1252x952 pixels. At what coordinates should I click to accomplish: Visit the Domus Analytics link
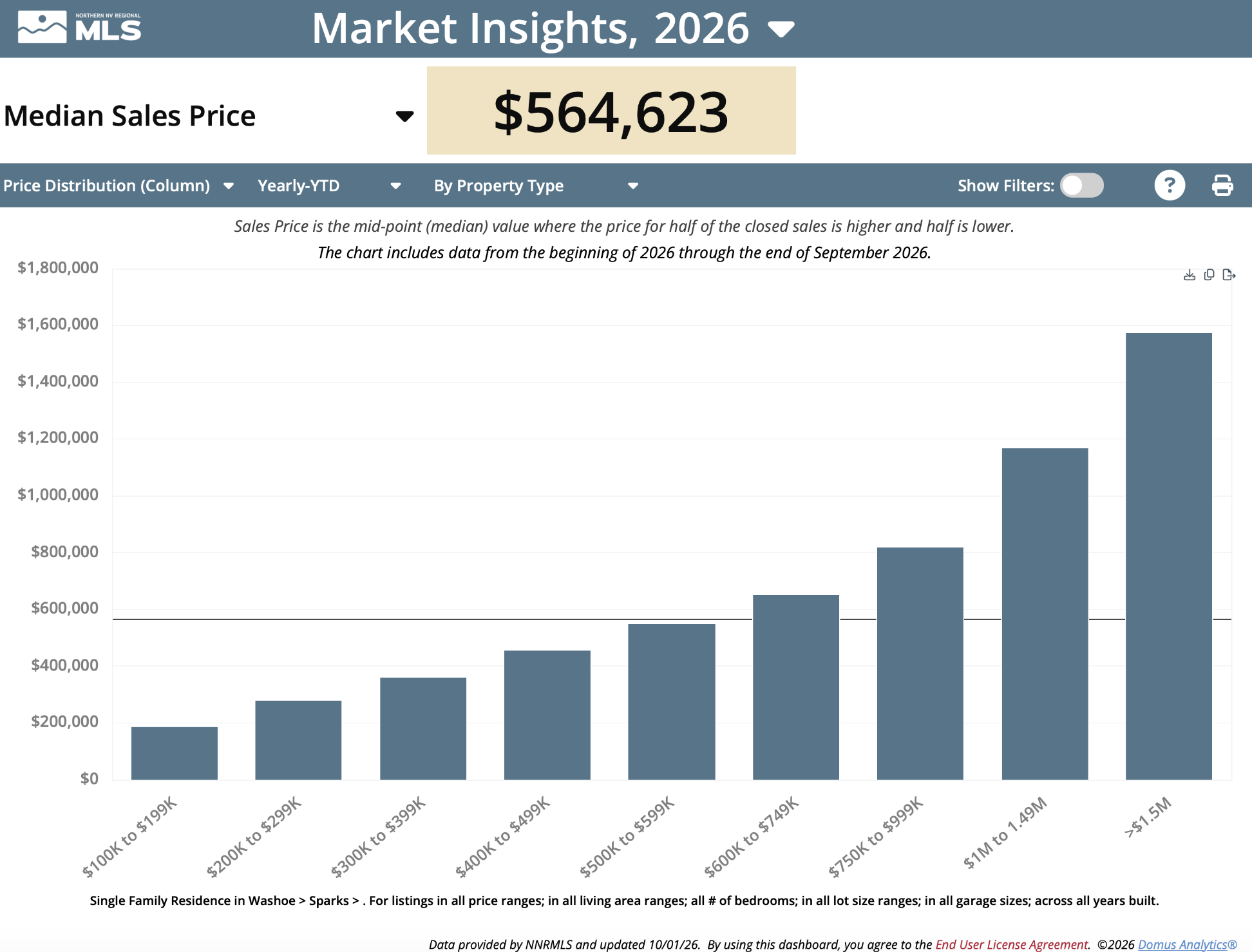coord(1187,944)
